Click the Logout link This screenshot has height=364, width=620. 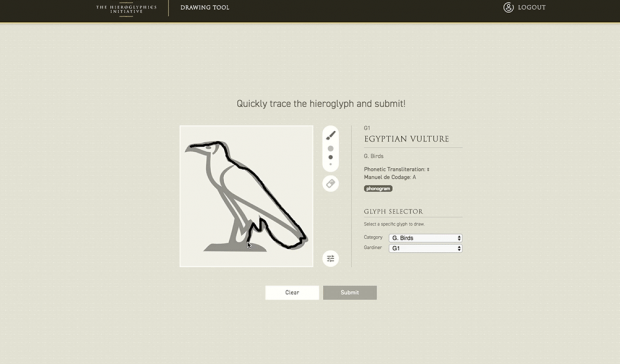[531, 8]
